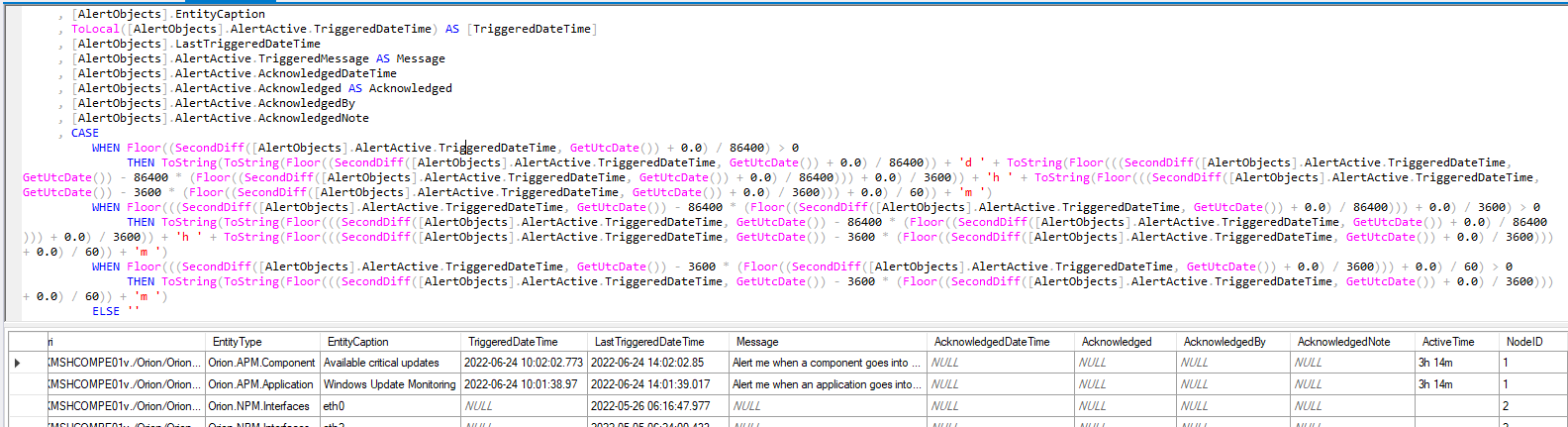Select the 'Orion.APM.Component' cell
1568x427 pixels.
point(261,363)
